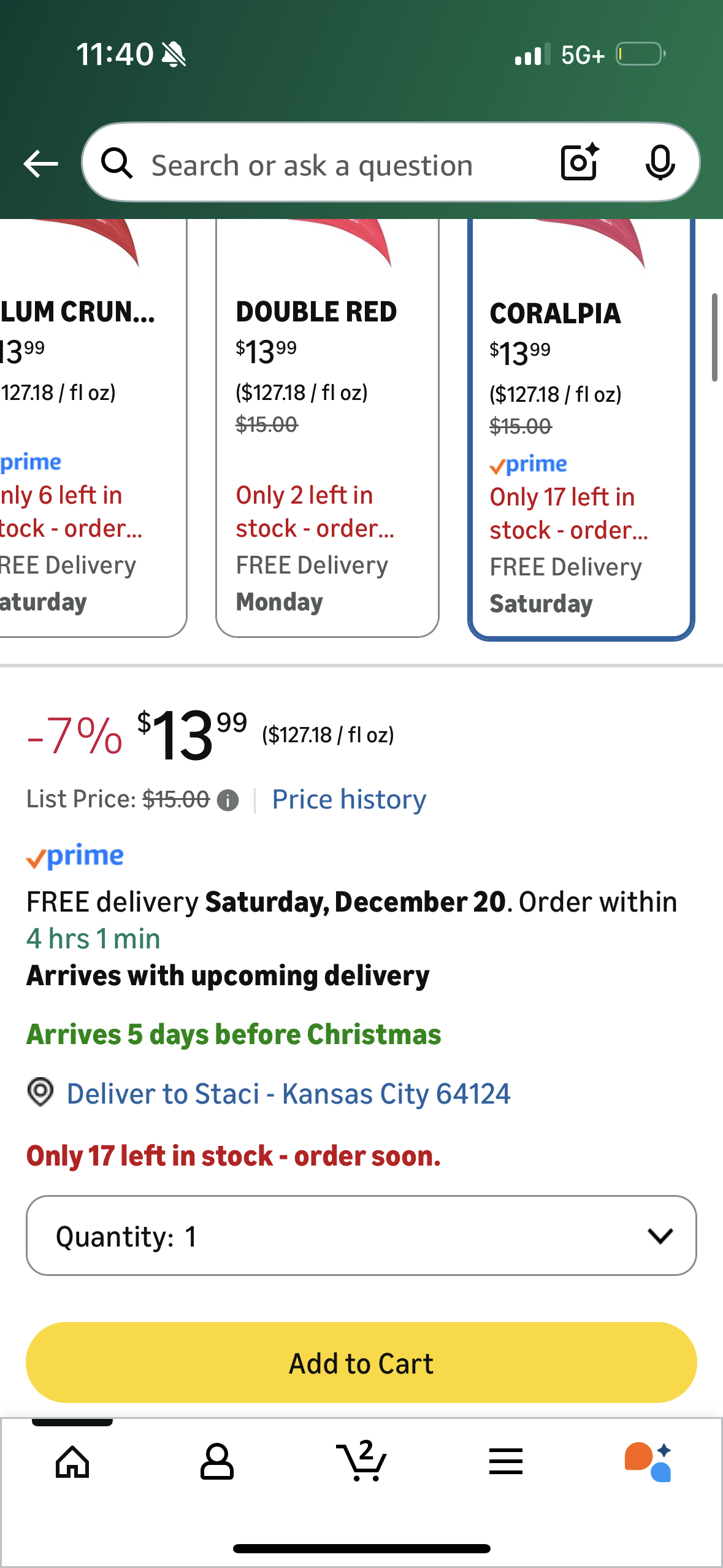
Task: Expand the Quantity dropdown
Action: coord(361,1236)
